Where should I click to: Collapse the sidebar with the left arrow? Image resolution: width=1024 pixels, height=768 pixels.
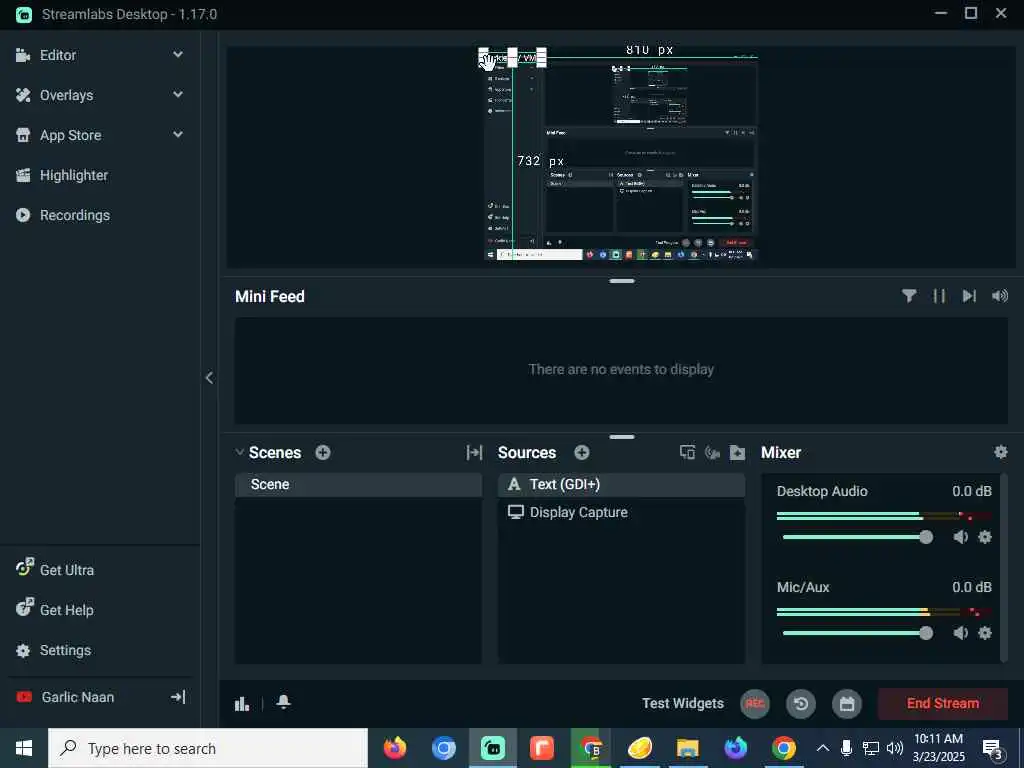209,377
